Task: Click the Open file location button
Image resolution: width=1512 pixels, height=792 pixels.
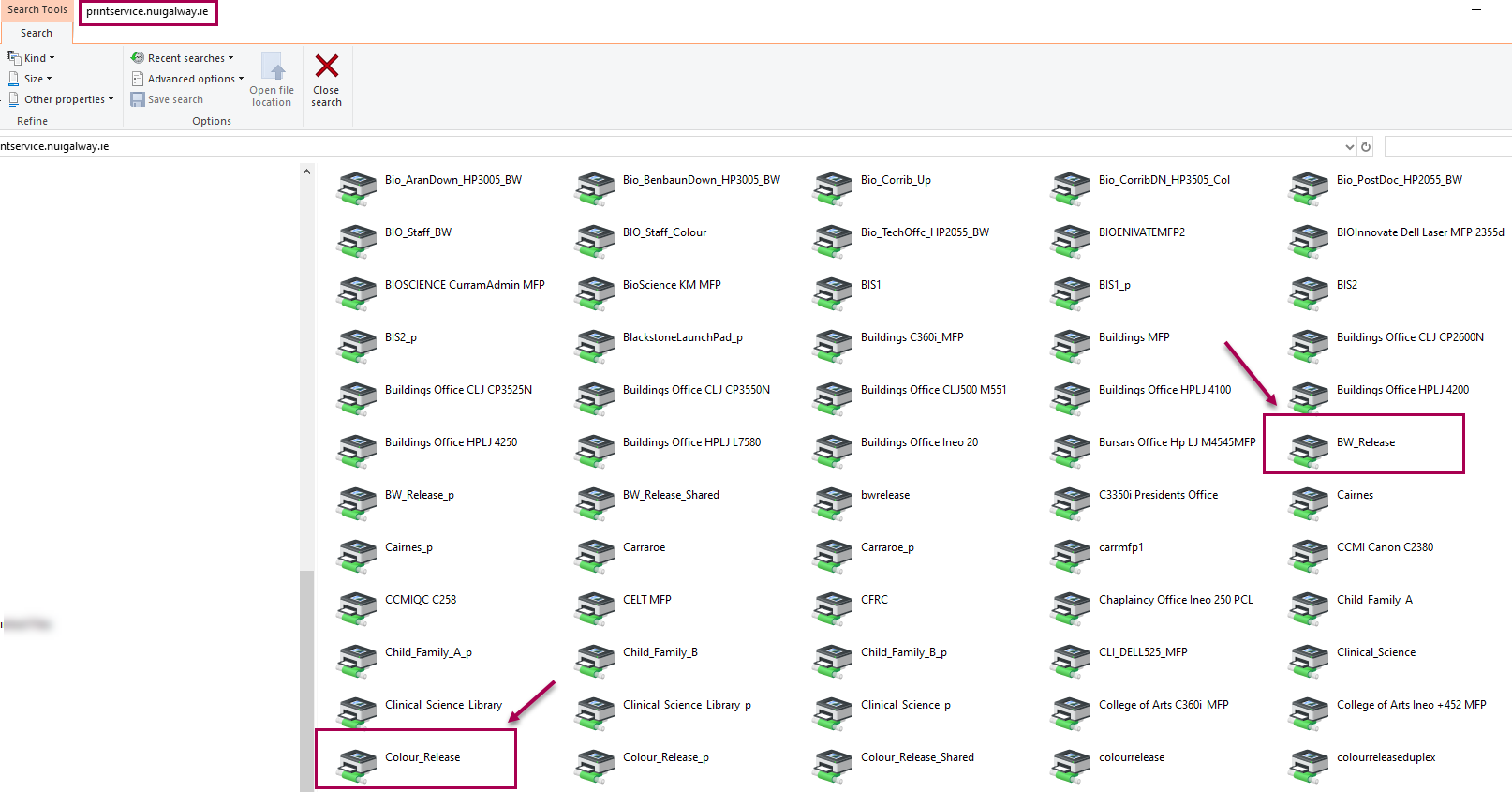Action: click(x=272, y=80)
